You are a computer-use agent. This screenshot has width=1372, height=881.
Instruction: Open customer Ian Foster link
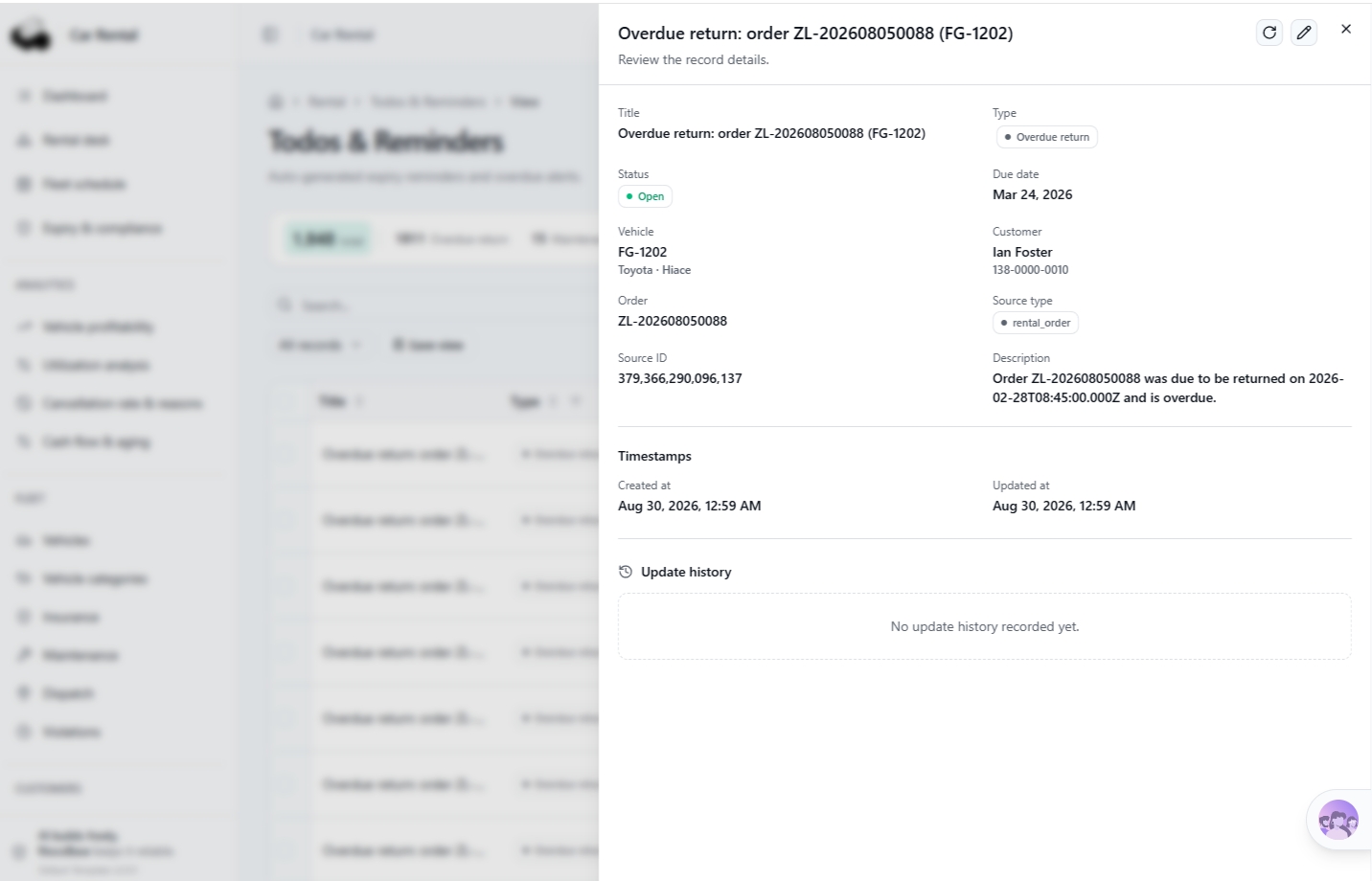1022,252
